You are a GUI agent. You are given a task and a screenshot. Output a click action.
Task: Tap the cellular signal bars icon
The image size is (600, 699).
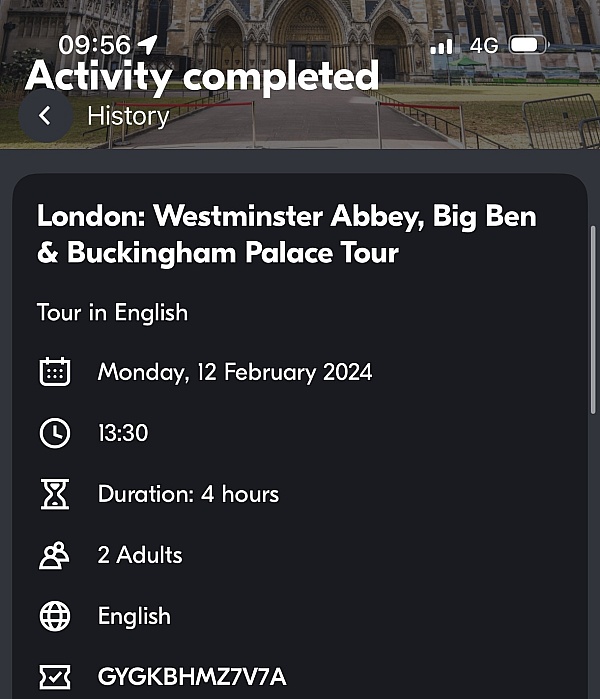(x=442, y=46)
